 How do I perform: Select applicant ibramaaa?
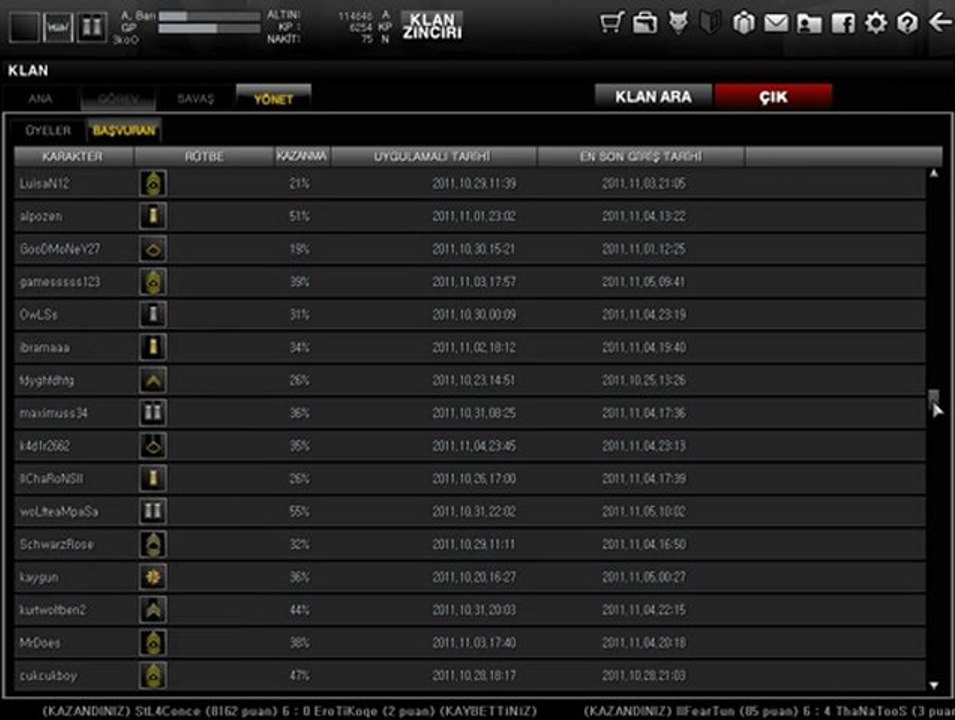point(470,347)
